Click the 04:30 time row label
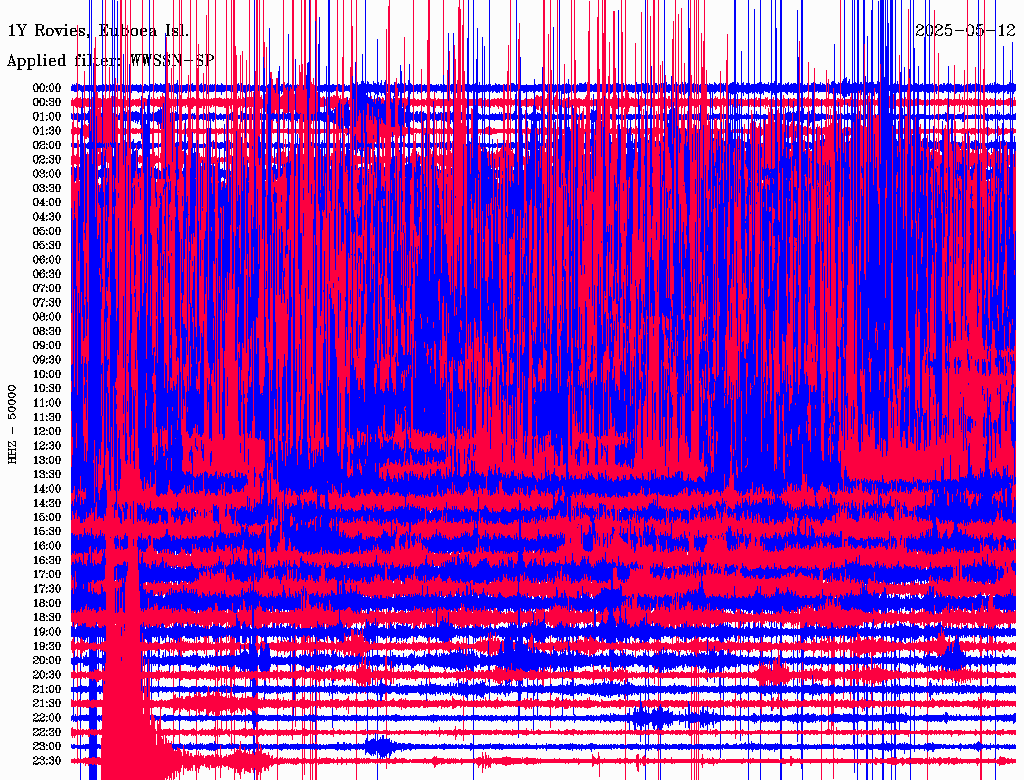Screen dimensions: 1024x780 coord(47,217)
